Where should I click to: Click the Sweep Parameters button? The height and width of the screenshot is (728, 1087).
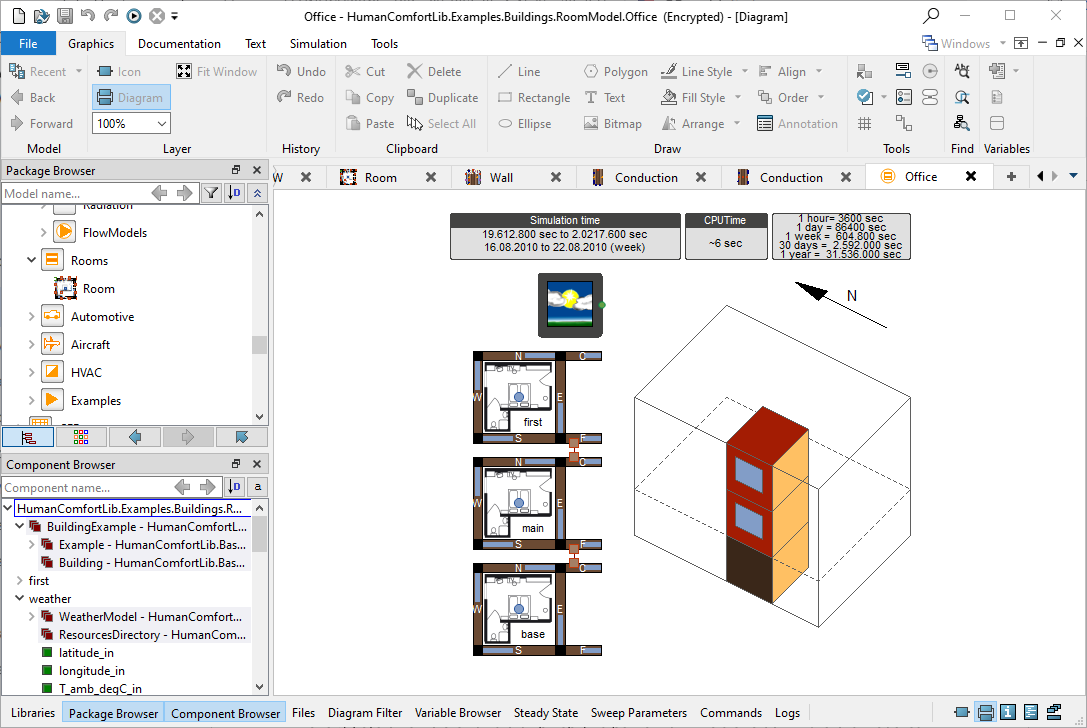[x=638, y=713]
